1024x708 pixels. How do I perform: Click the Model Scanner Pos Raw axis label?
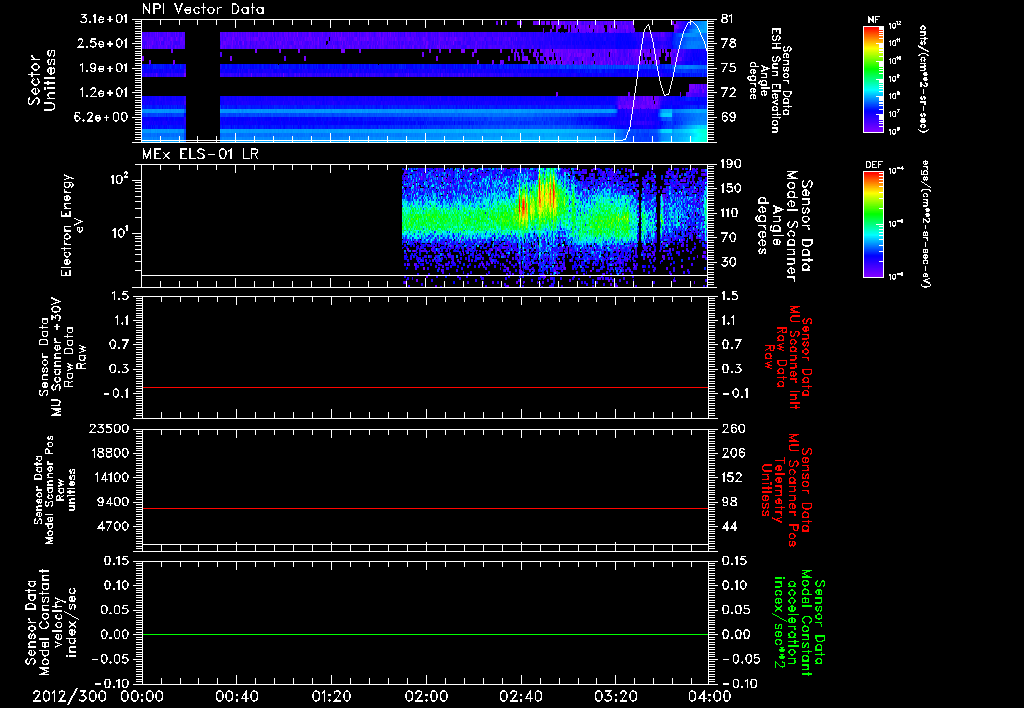tap(56, 490)
